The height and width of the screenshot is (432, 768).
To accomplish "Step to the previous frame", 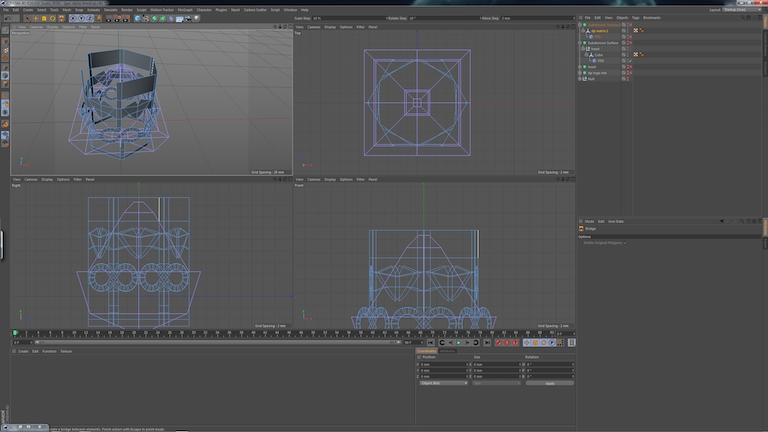I will (x=451, y=343).
